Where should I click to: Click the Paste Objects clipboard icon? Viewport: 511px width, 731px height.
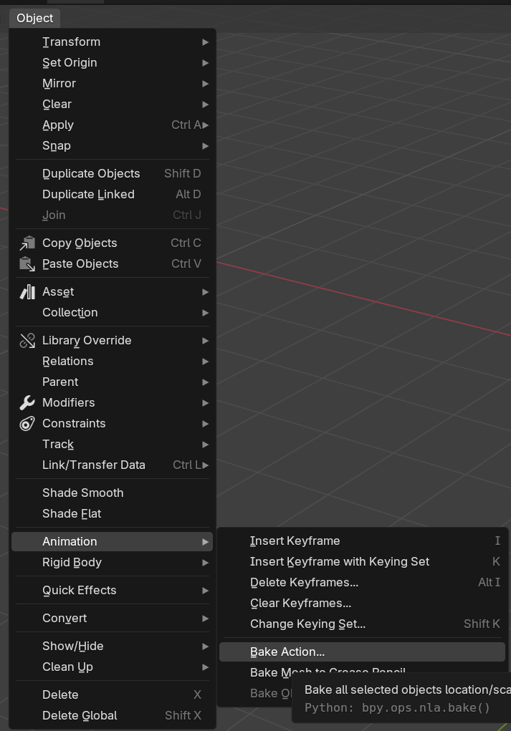28,264
